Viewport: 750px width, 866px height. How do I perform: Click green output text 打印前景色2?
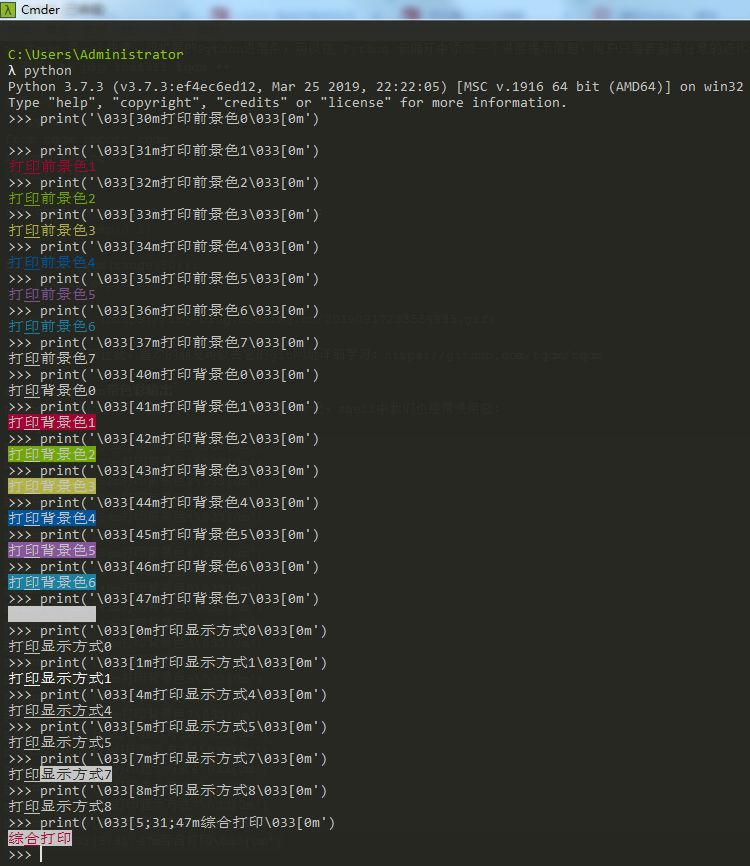(x=52, y=199)
